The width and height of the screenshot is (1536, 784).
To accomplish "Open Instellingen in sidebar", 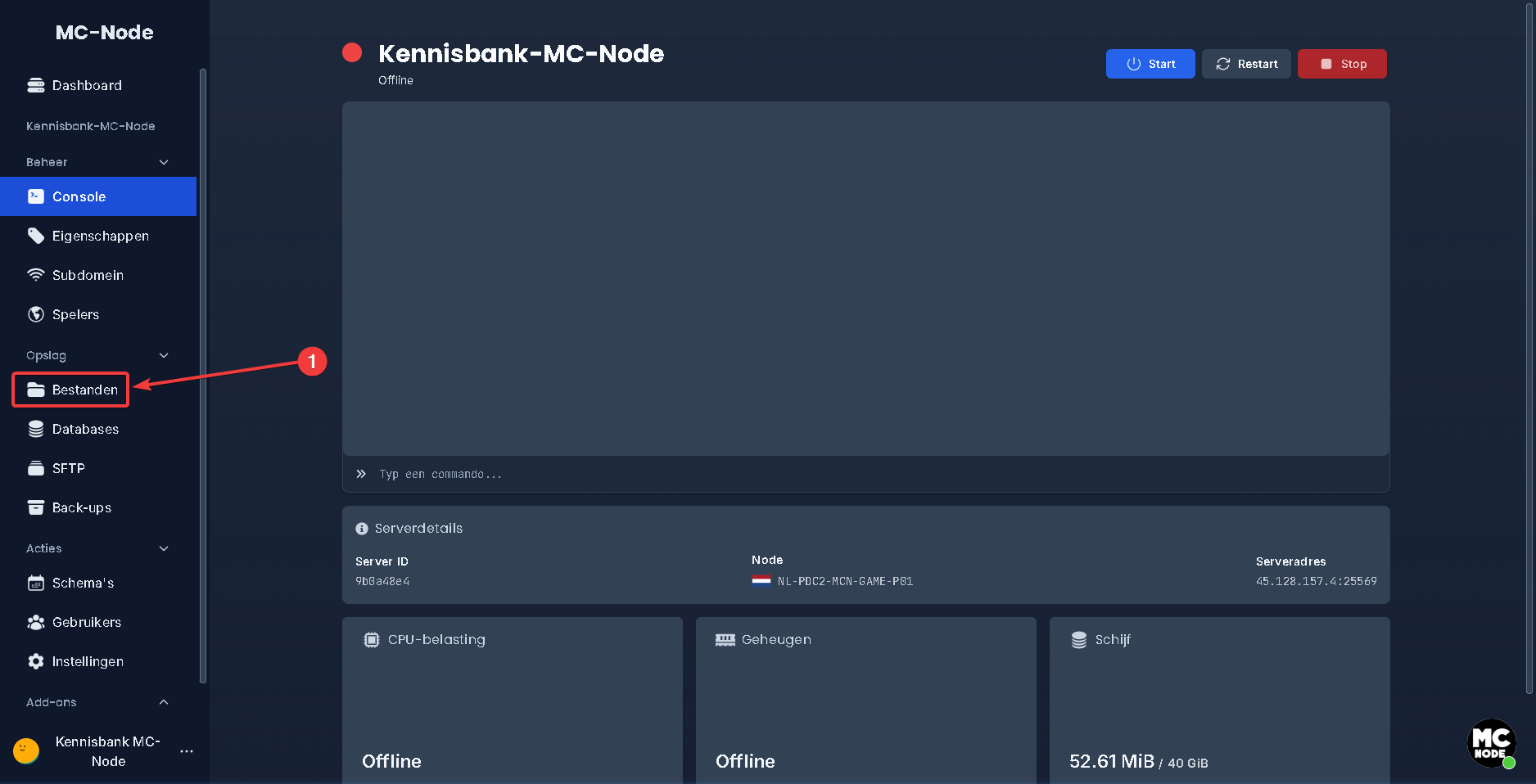I will (x=98, y=661).
